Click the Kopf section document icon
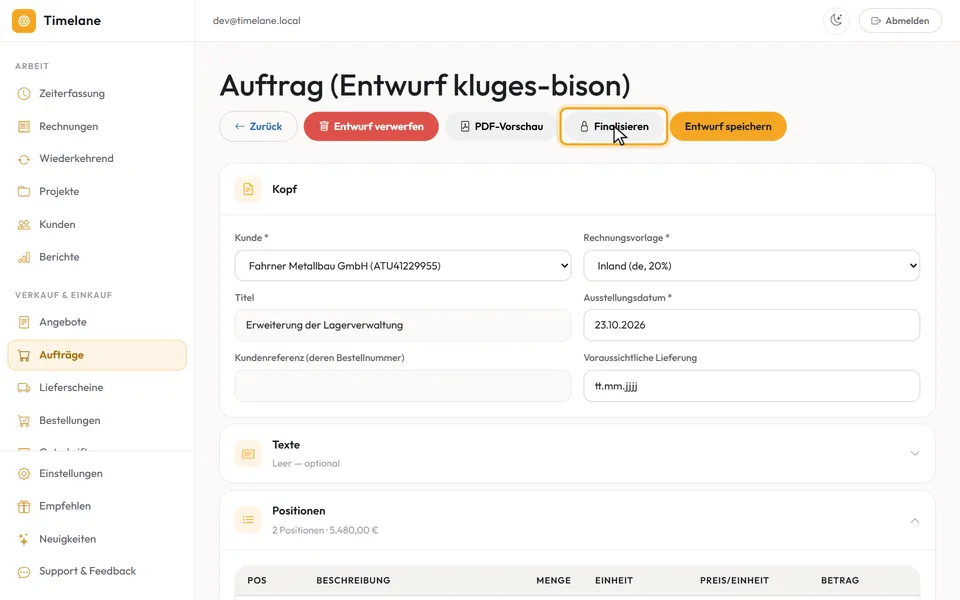This screenshot has height=600, width=960. click(248, 189)
